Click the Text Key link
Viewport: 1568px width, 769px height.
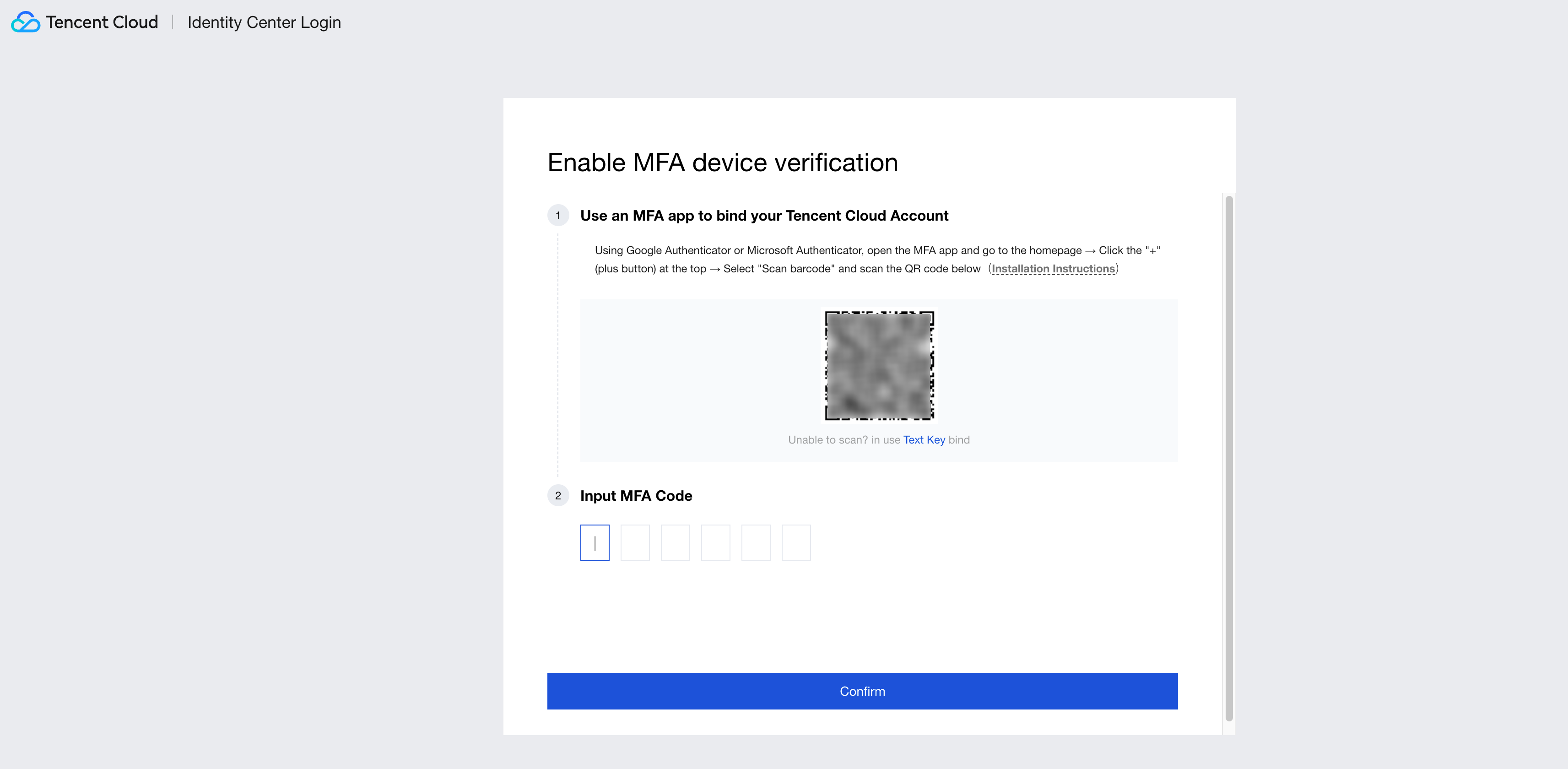pyautogui.click(x=924, y=439)
